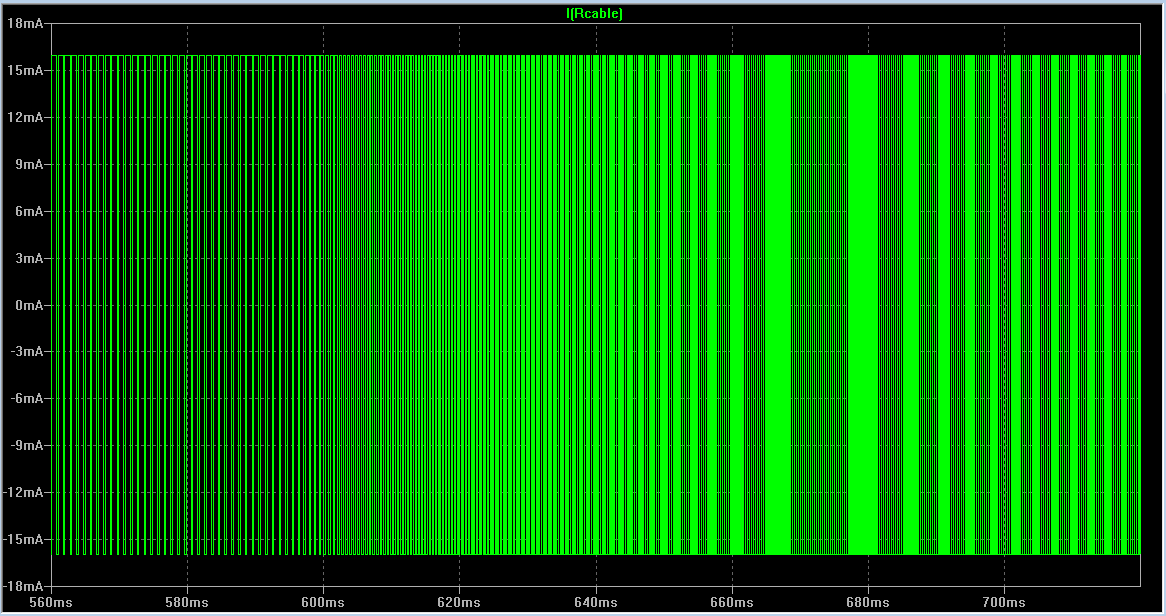The width and height of the screenshot is (1166, 616).
Task: Click the 560ms time axis label
Action: pyautogui.click(x=51, y=602)
